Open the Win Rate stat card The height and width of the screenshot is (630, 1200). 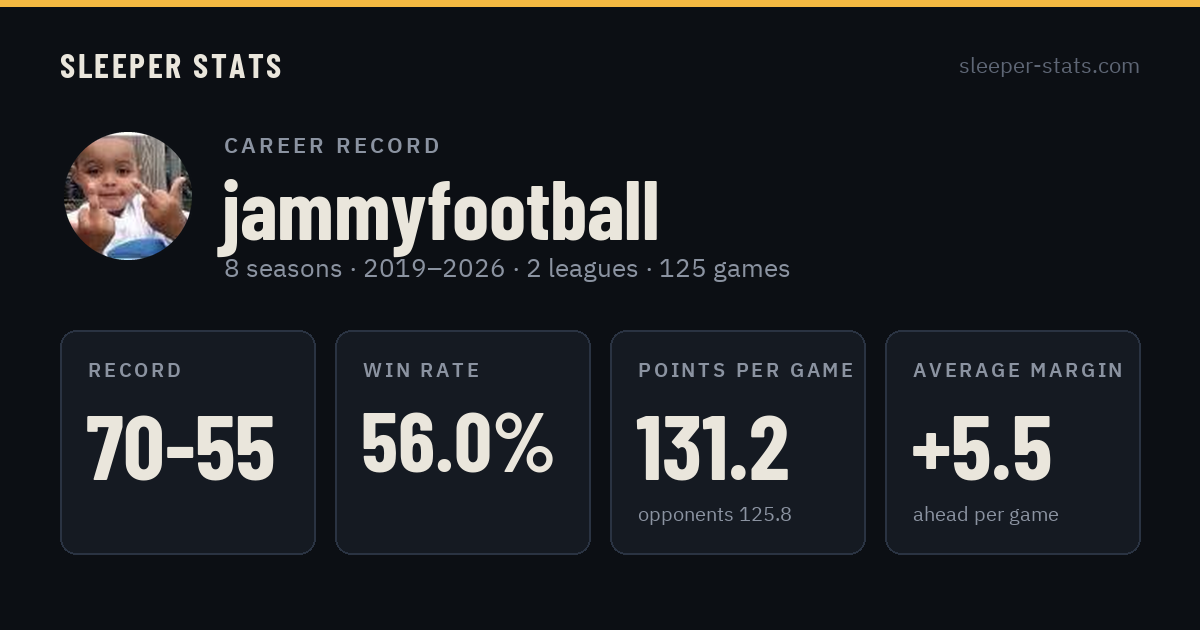pyautogui.click(x=463, y=442)
